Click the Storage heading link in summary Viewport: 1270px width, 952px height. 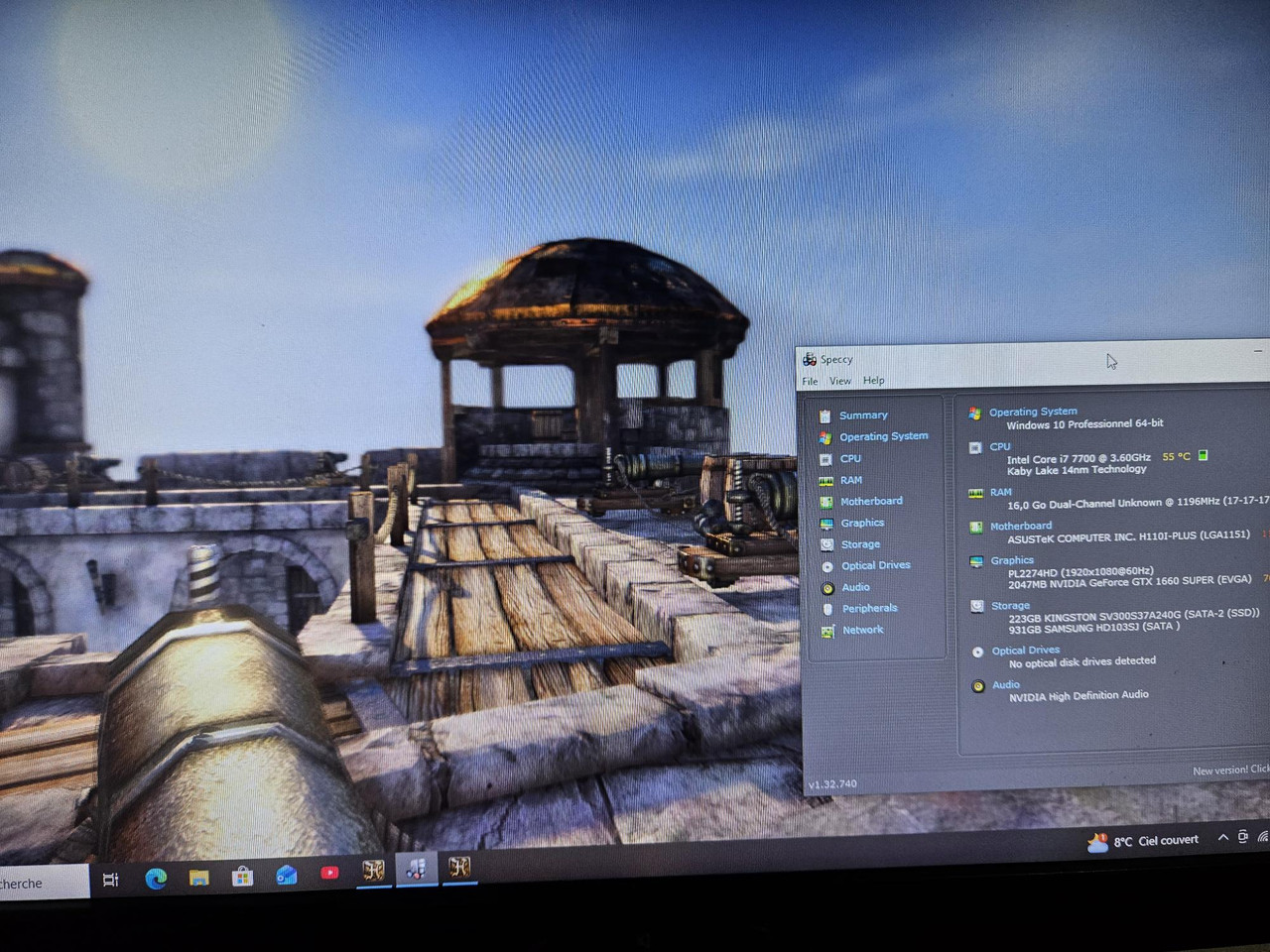pyautogui.click(x=1010, y=606)
